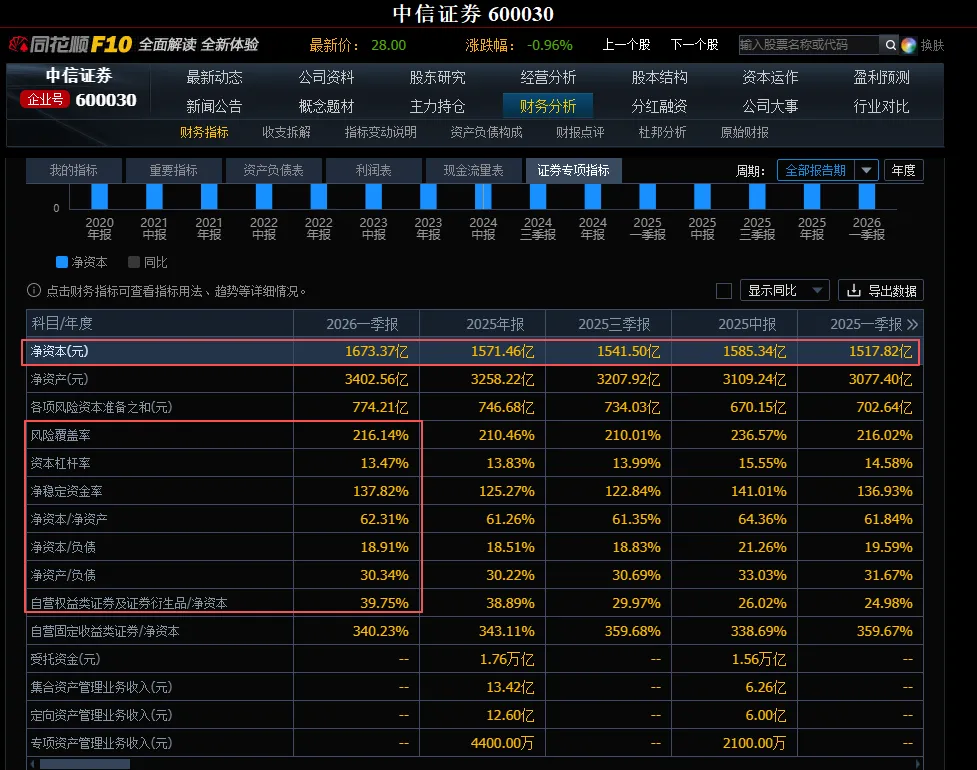Open the 显示同比 dropdown
977x770 pixels.
tap(784, 290)
